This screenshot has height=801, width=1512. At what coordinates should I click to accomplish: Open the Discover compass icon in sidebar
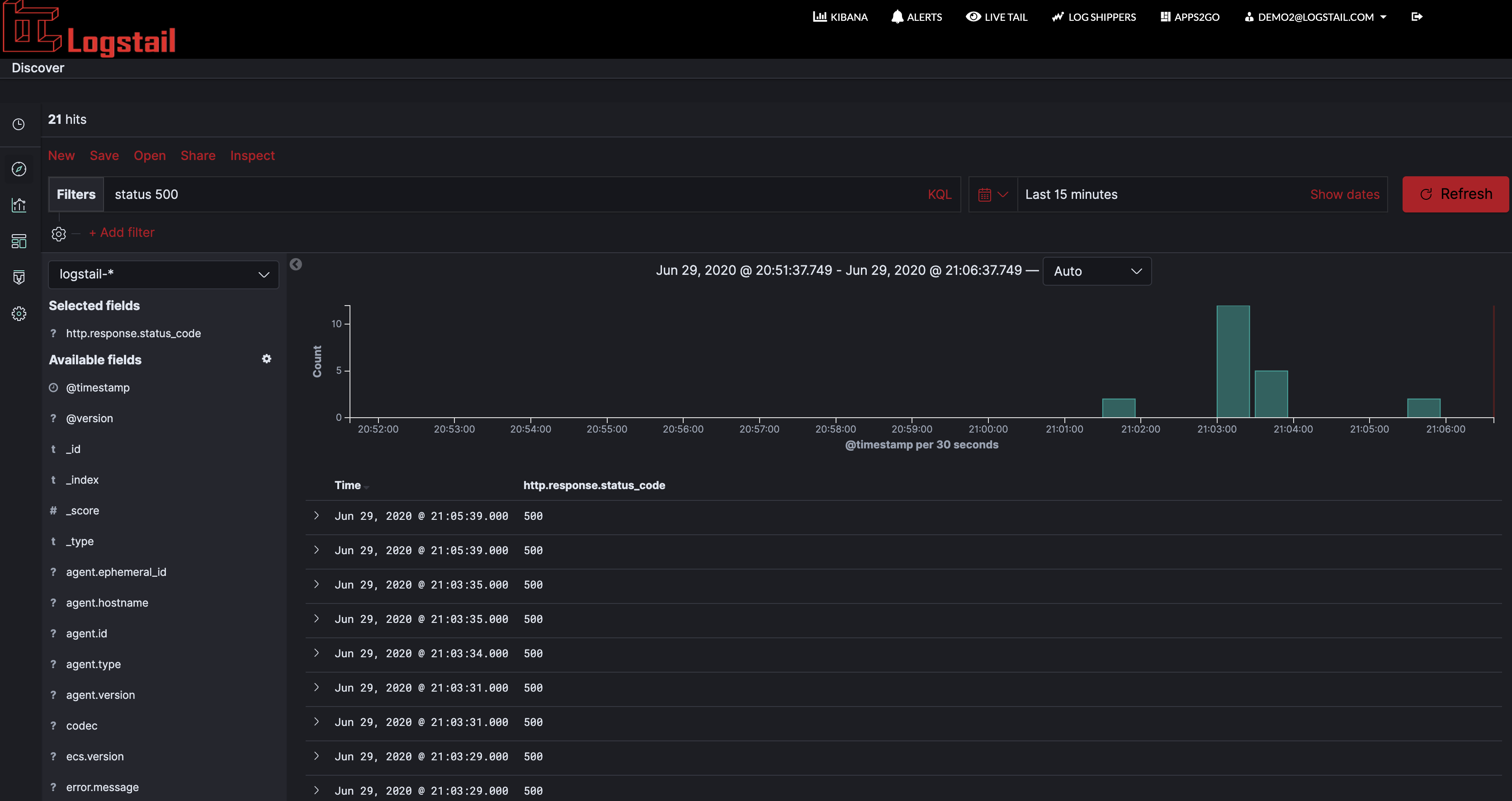pyautogui.click(x=19, y=169)
